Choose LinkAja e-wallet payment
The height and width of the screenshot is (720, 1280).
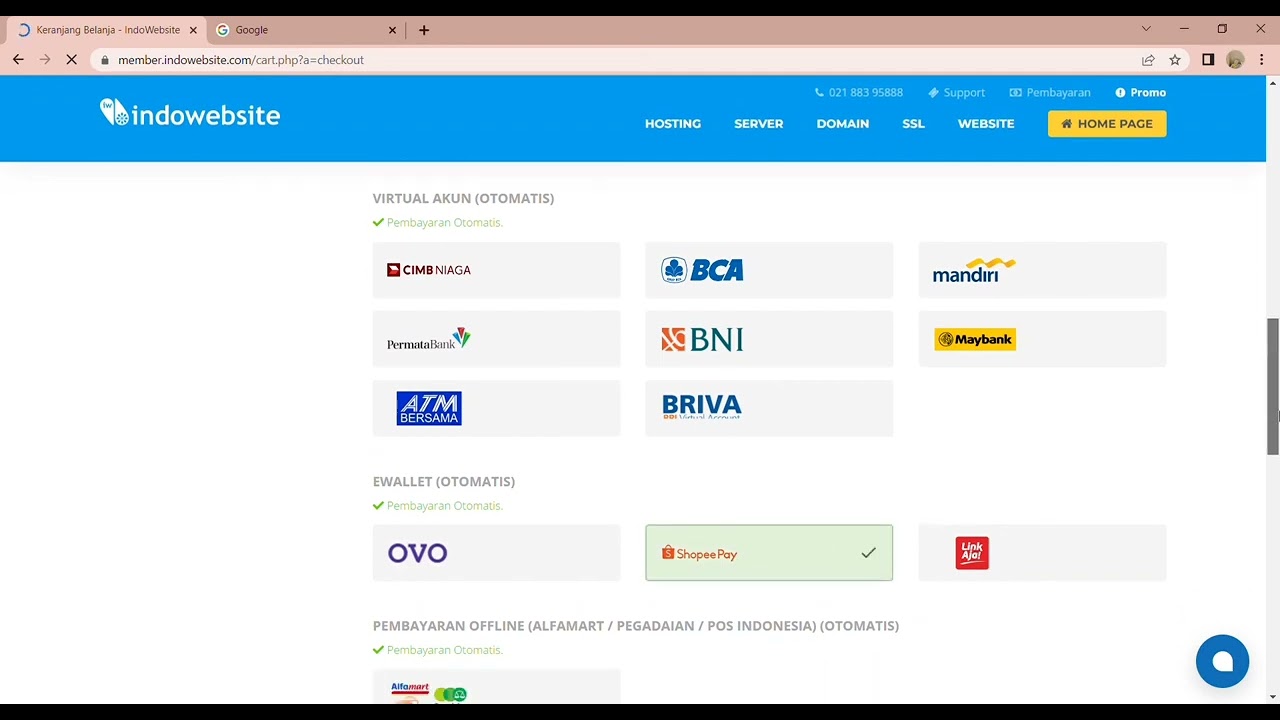(1042, 553)
